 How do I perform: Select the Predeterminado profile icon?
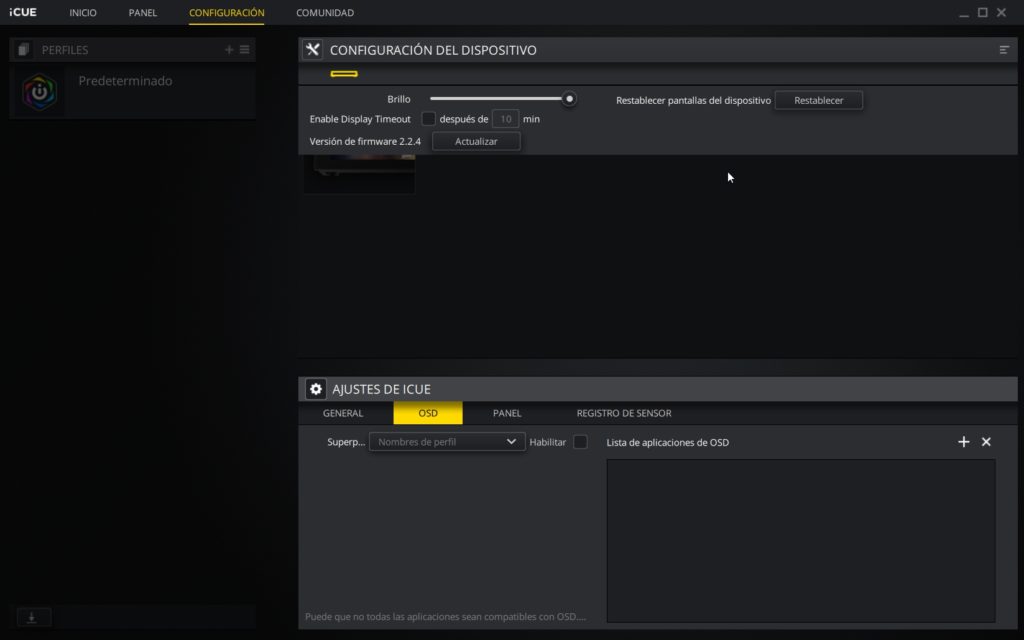[x=39, y=92]
